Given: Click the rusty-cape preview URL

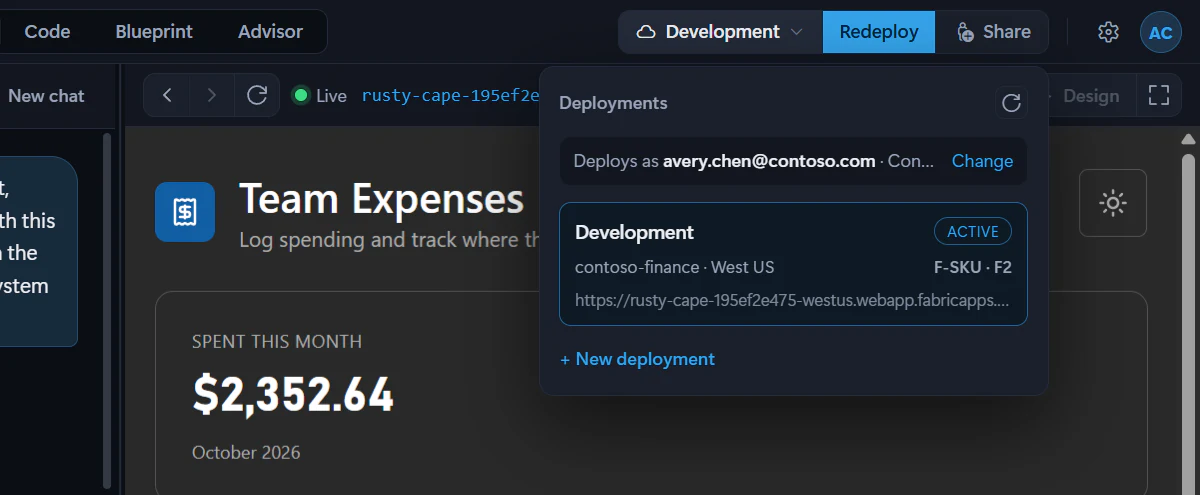Looking at the screenshot, I should tap(450, 96).
